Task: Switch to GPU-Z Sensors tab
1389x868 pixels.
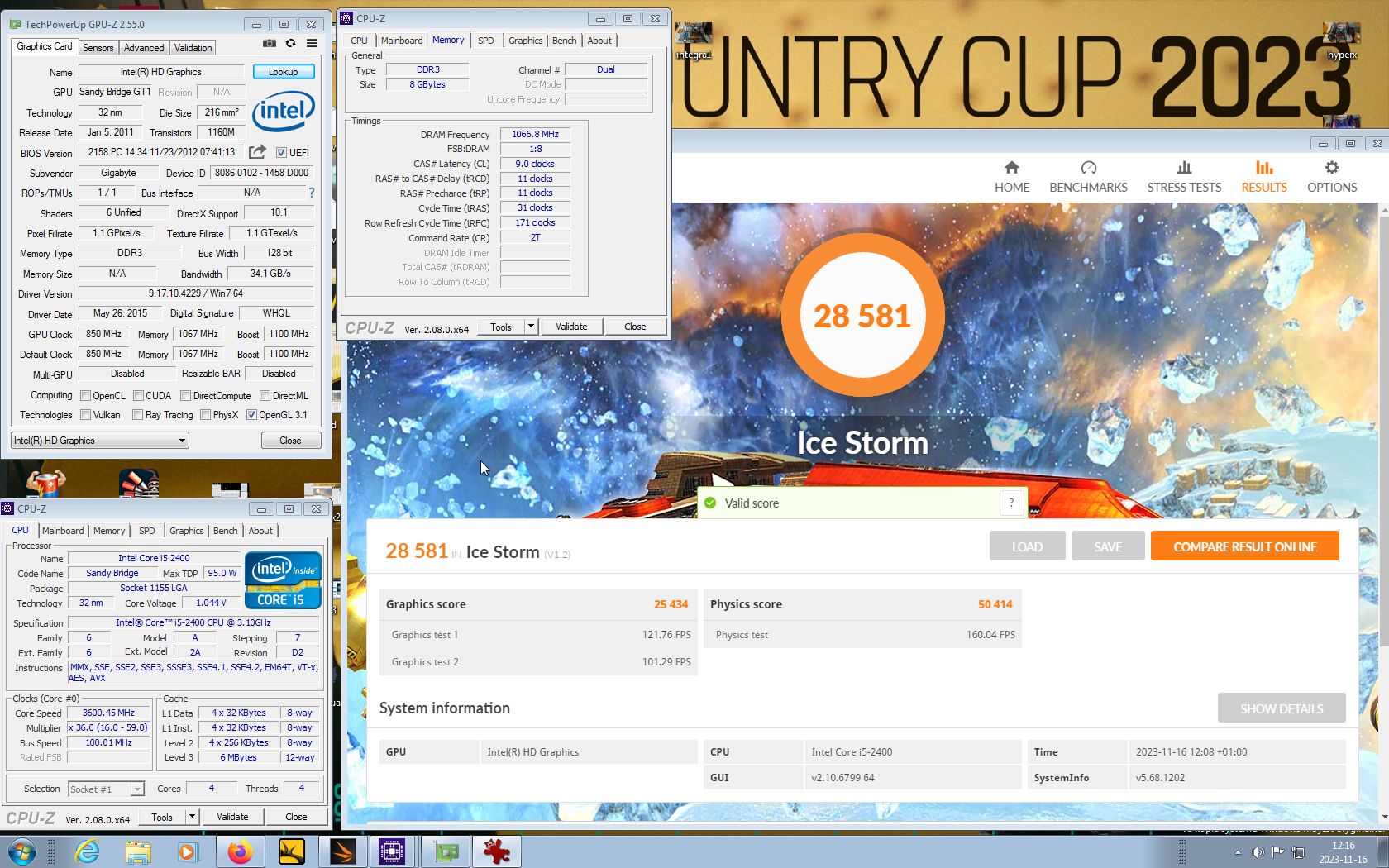Action: pyautogui.click(x=98, y=48)
